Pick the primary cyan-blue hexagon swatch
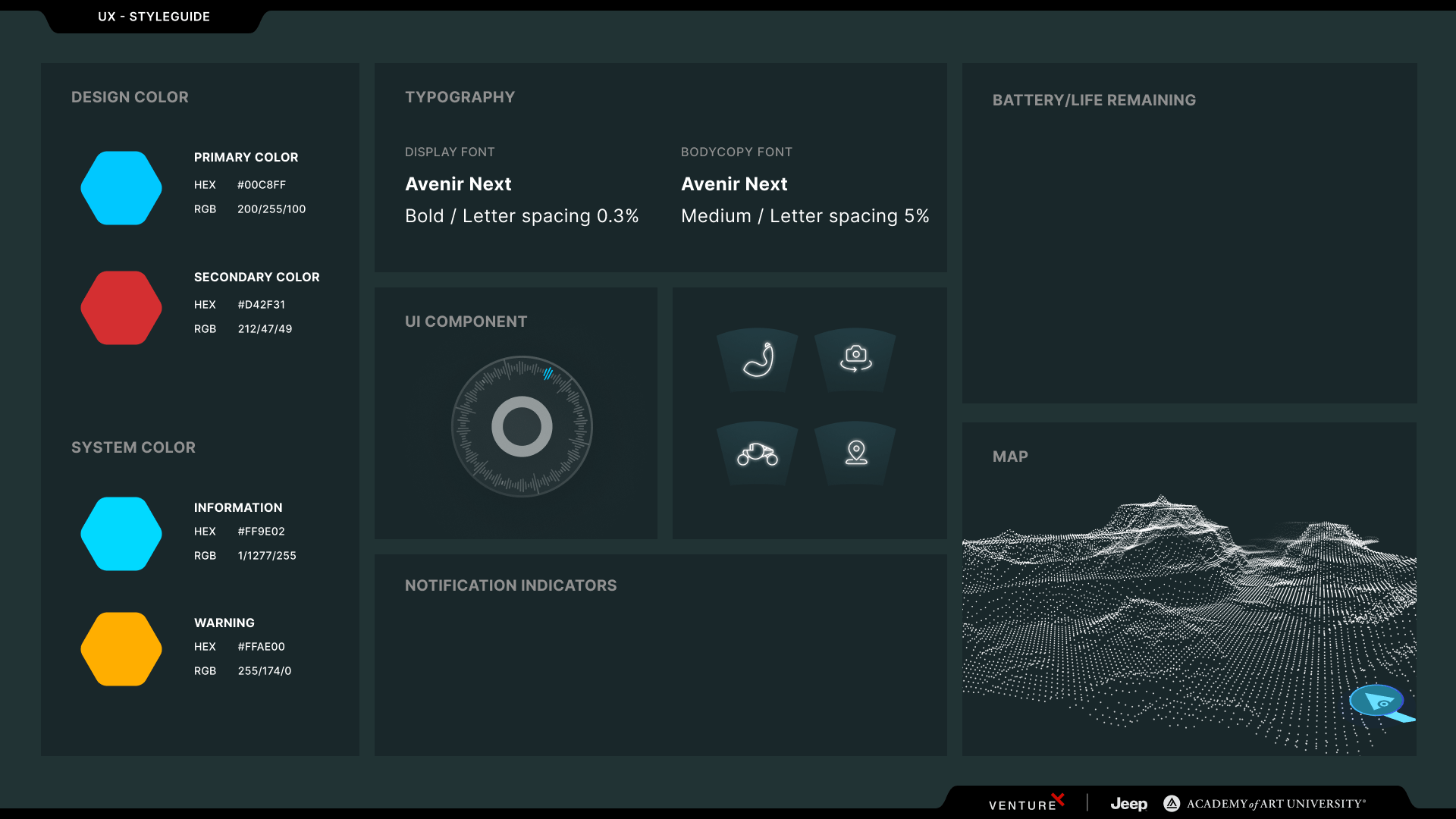 point(121,188)
